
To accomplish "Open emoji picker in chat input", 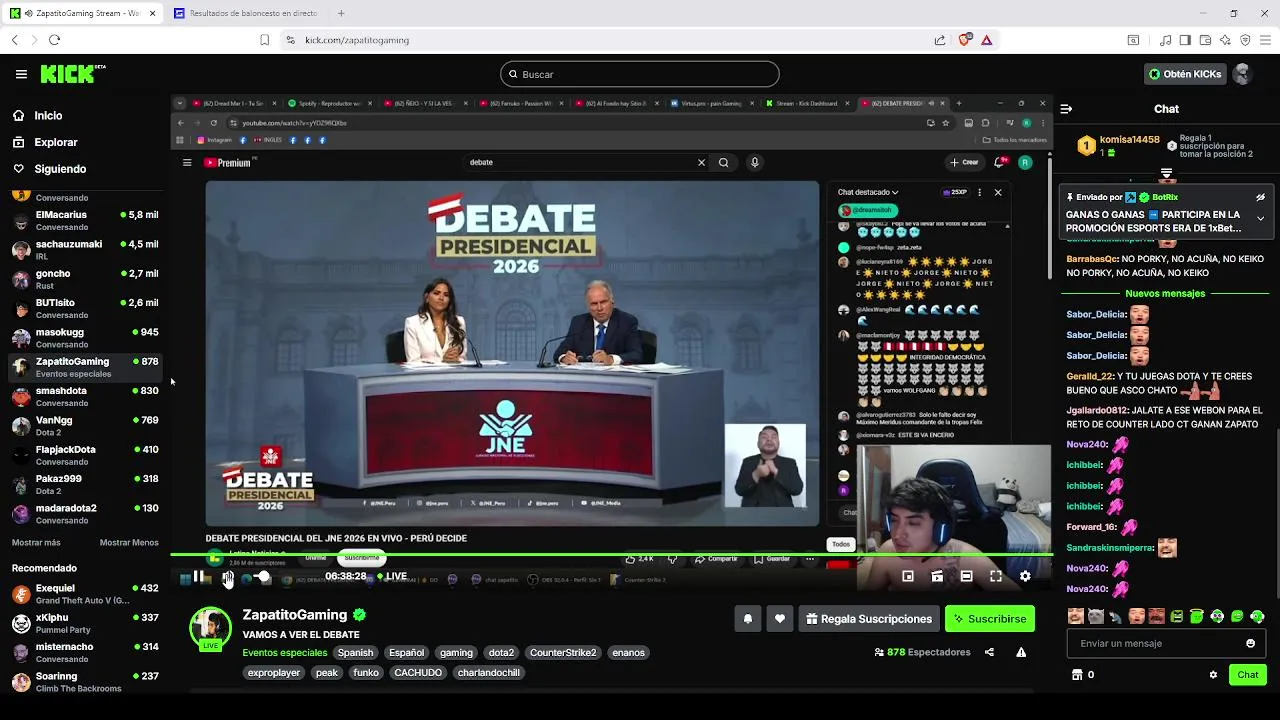I will [1250, 643].
